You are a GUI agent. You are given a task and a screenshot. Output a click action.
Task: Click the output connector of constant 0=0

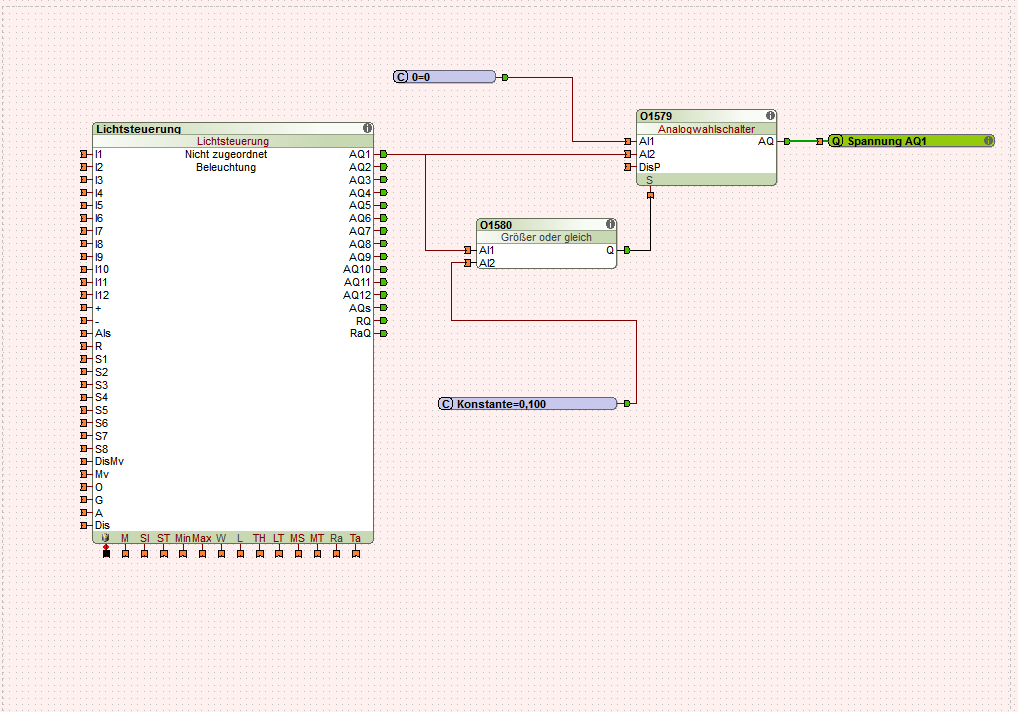tap(504, 77)
